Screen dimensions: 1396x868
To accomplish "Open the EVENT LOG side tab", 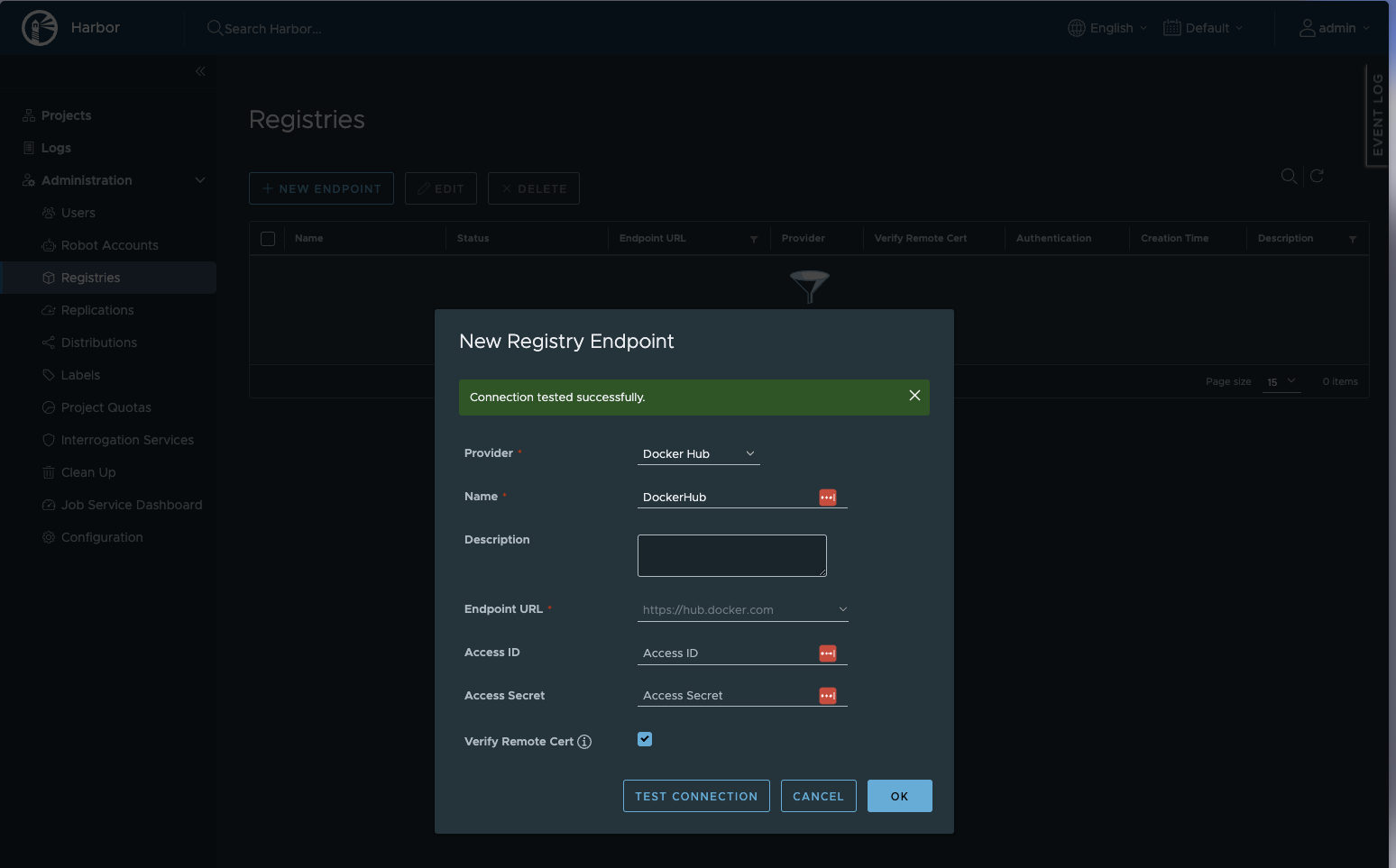I will (x=1377, y=115).
